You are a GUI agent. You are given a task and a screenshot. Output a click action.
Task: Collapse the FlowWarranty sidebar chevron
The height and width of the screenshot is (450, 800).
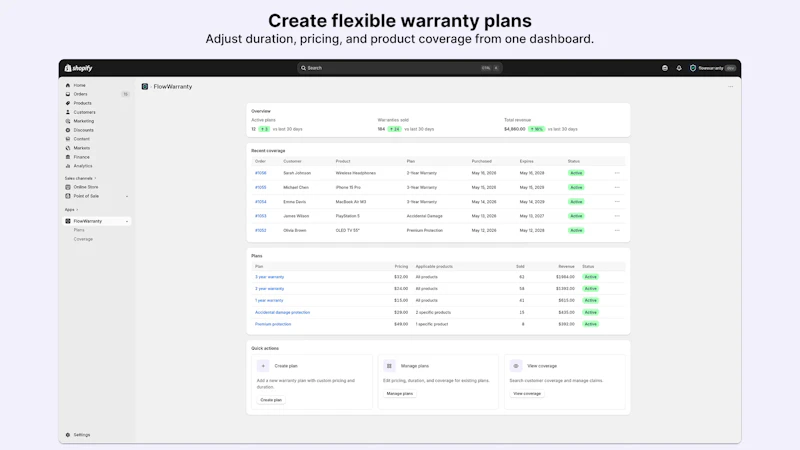(x=127, y=221)
